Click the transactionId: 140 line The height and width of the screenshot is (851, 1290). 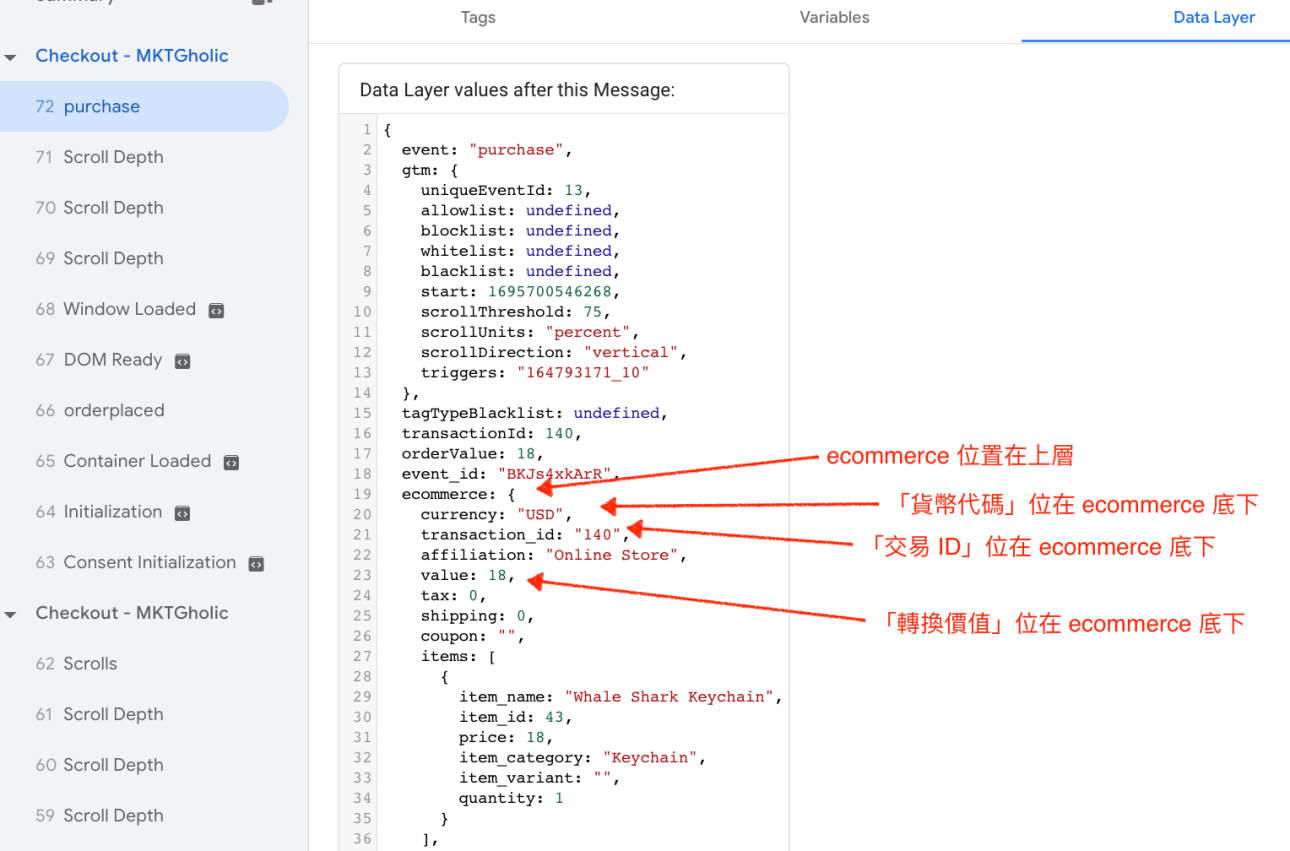[x=492, y=433]
